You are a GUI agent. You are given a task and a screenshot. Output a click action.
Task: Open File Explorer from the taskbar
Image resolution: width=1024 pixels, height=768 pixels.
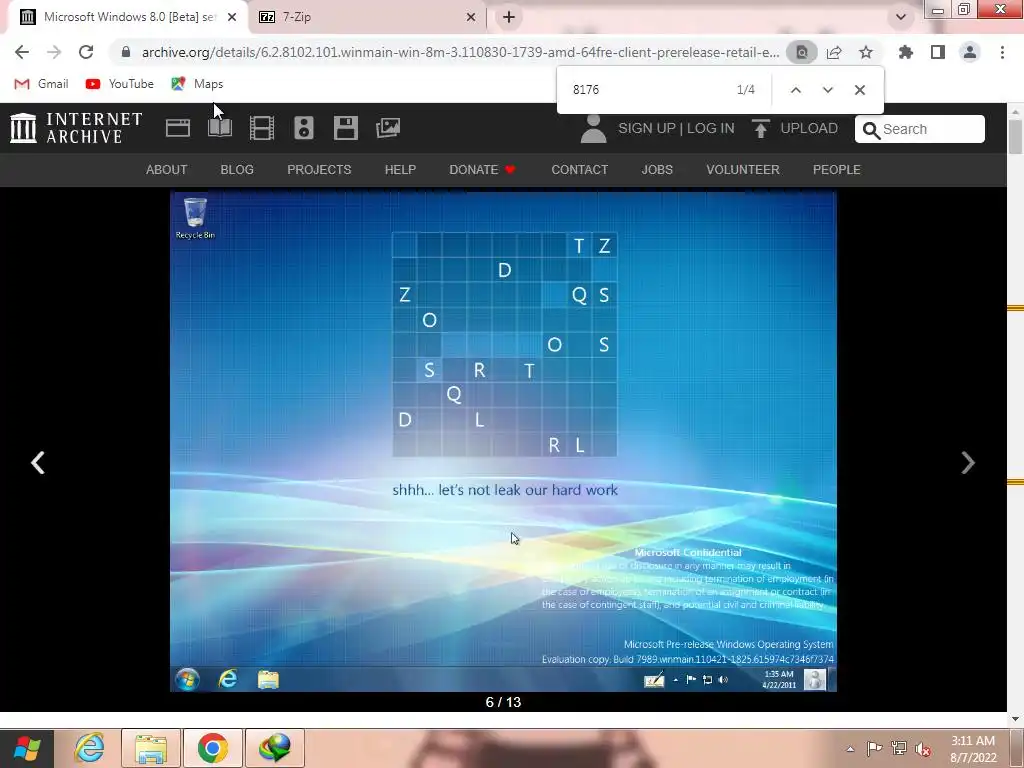[x=151, y=748]
